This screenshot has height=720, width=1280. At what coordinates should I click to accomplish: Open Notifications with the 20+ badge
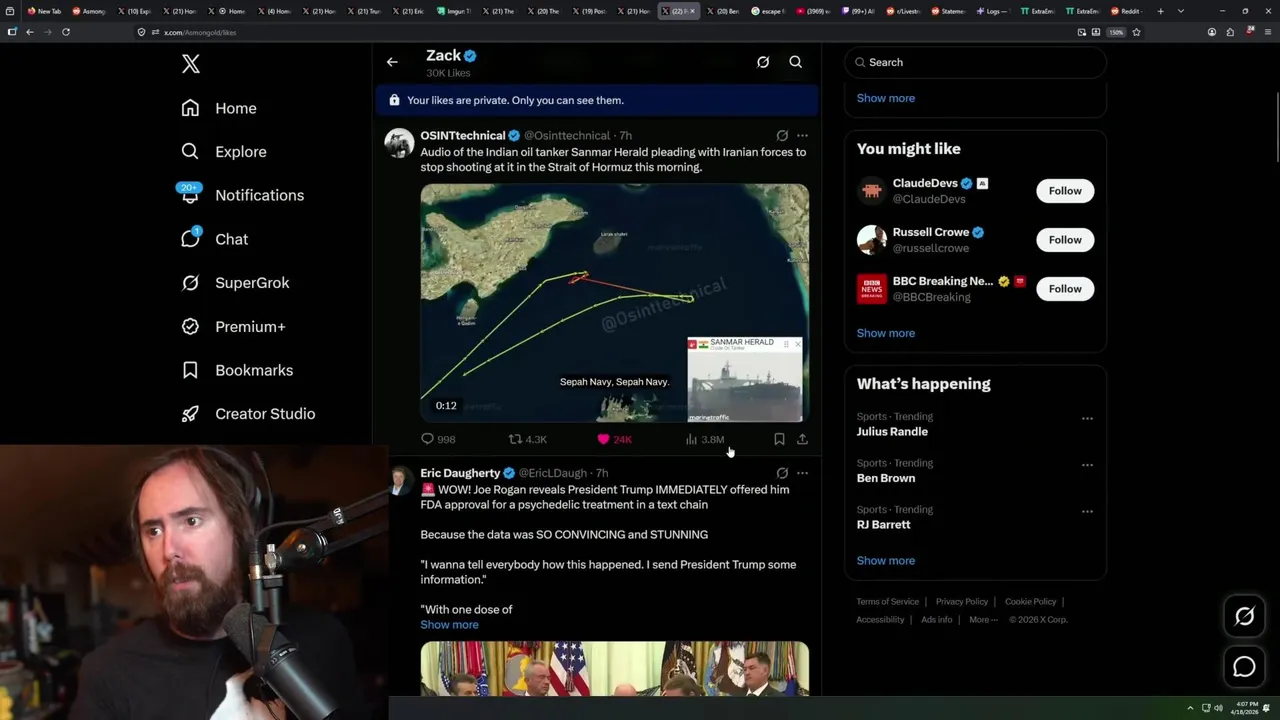click(242, 195)
